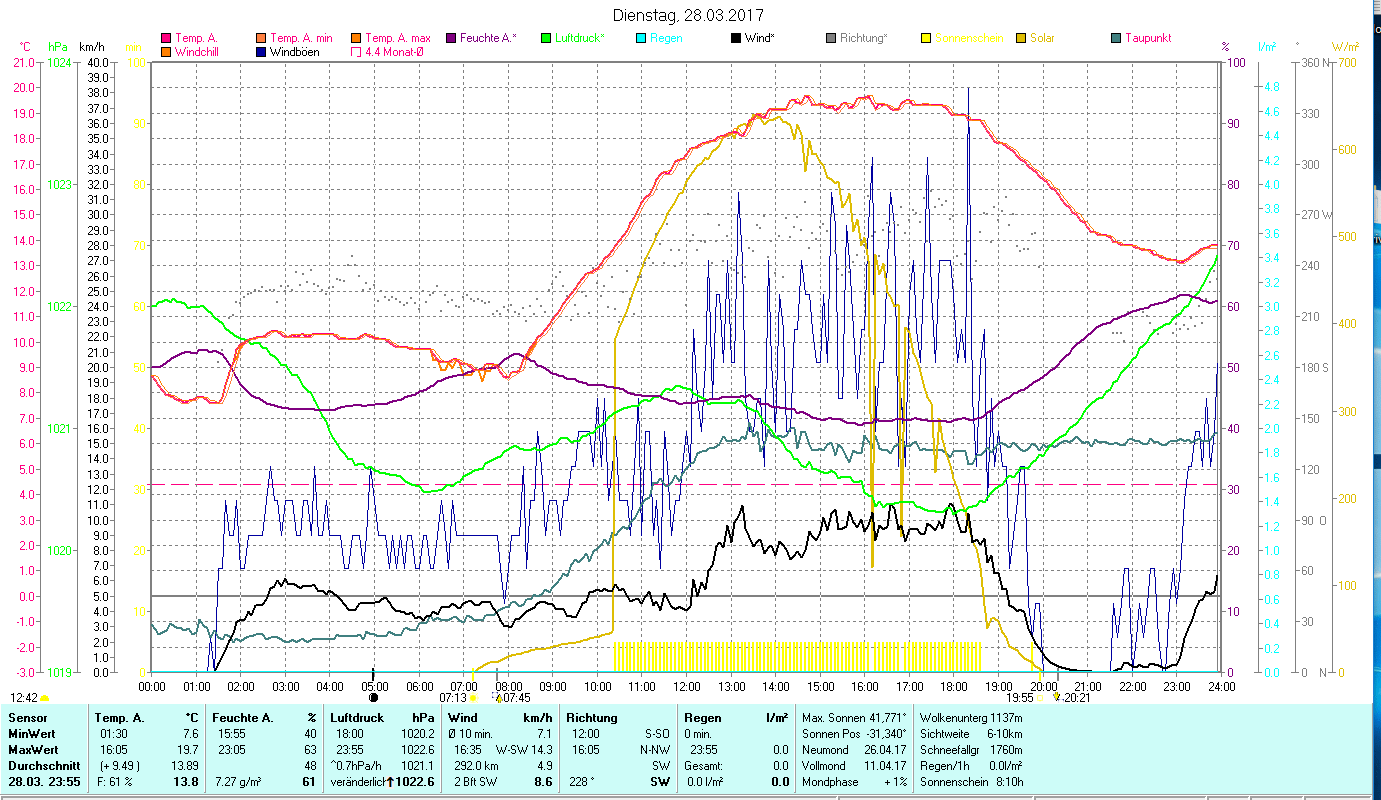The height and width of the screenshot is (800, 1381).
Task: Click the Dienstag, 28.03.2017 chart title
Action: (688, 16)
